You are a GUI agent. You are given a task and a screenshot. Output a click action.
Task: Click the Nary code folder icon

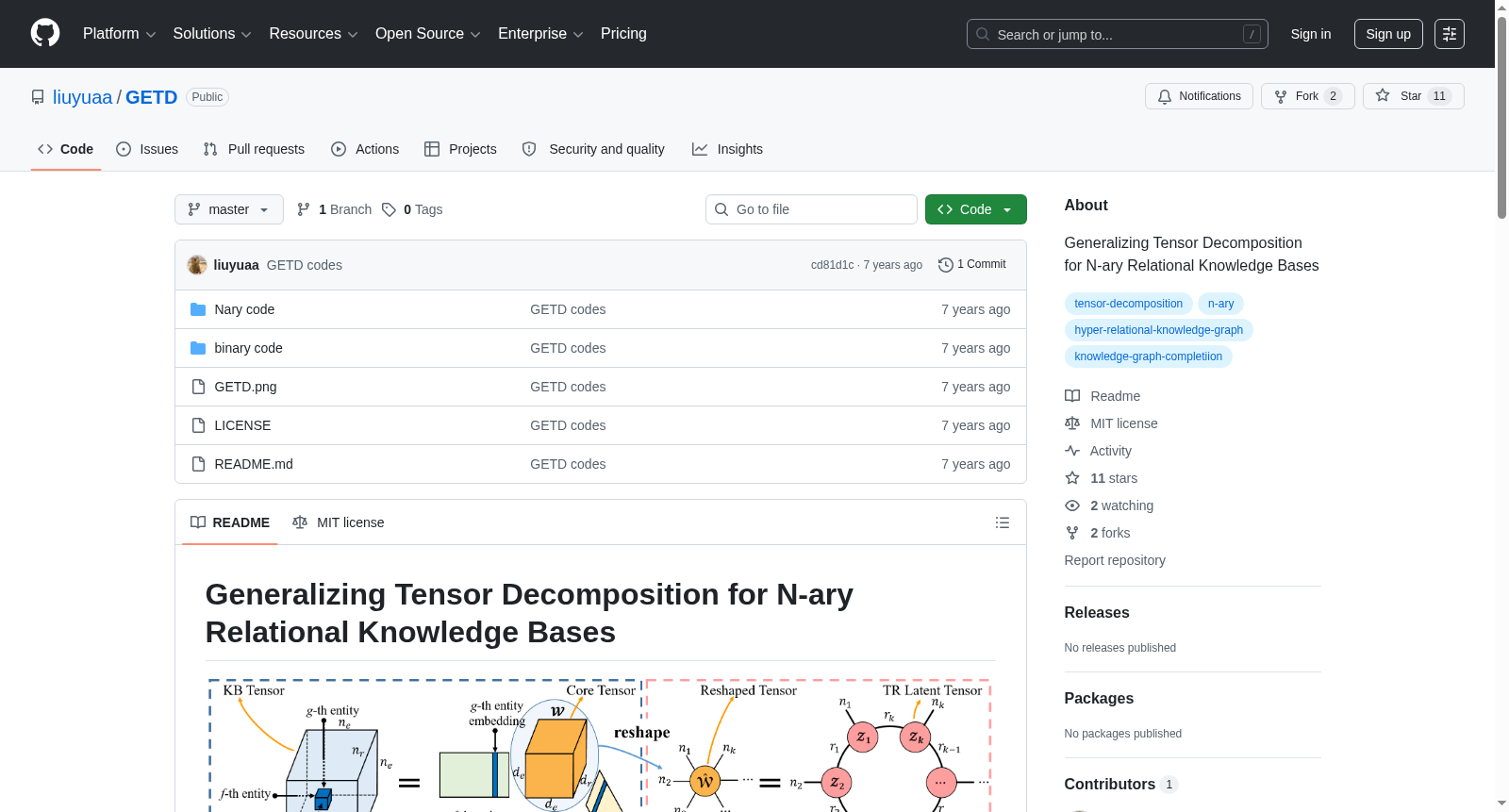[x=198, y=309]
